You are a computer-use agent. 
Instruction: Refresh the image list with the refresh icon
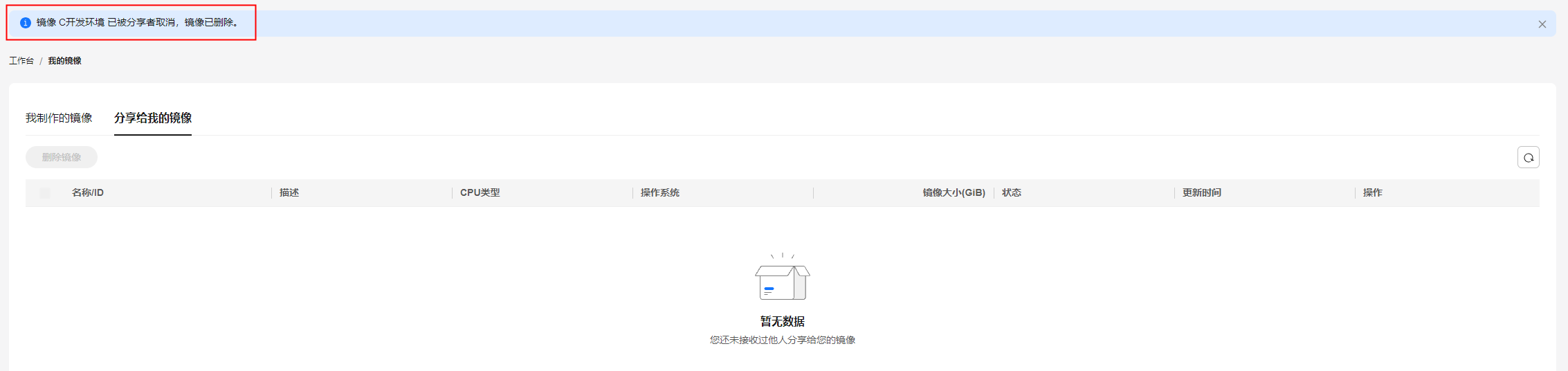point(1528,157)
